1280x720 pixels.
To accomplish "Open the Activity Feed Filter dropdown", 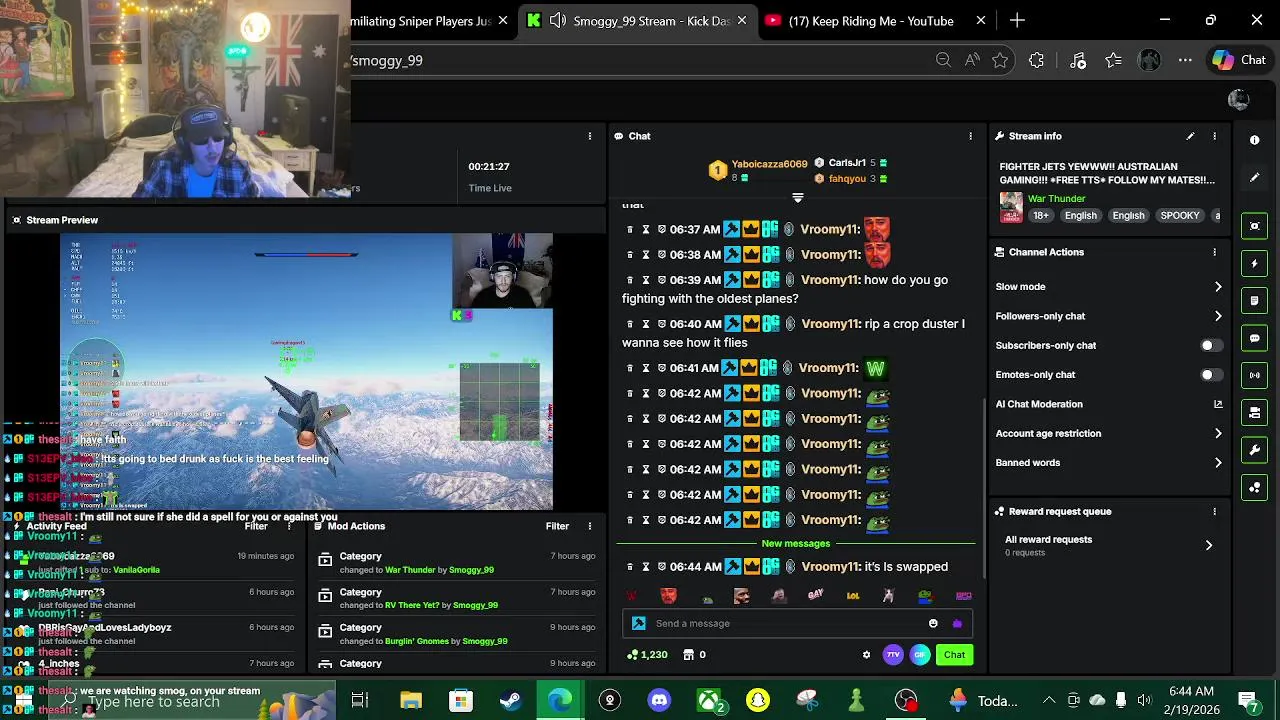I will [256, 526].
